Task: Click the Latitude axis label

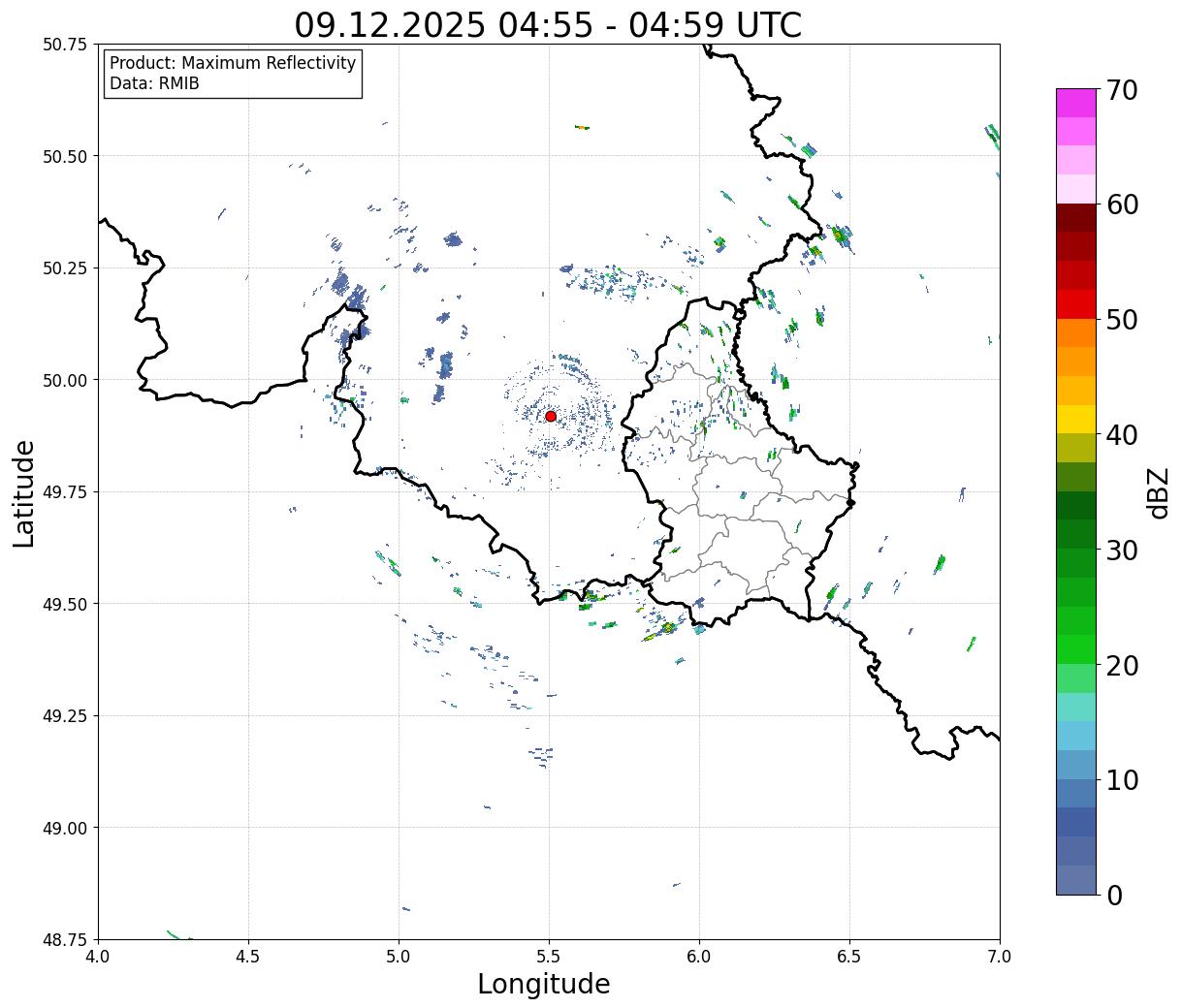Action: 24,493
